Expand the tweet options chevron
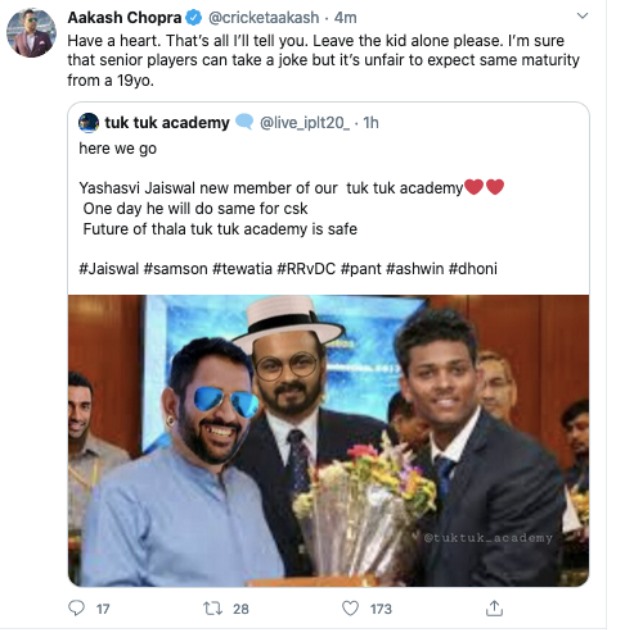This screenshot has width=625, height=630. pos(582,16)
